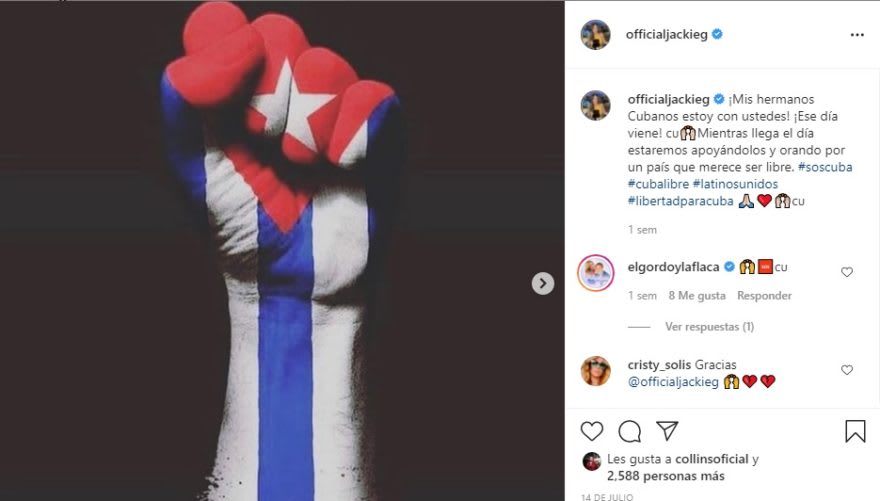Share the post via paper plane icon
The image size is (880, 501).
[667, 431]
